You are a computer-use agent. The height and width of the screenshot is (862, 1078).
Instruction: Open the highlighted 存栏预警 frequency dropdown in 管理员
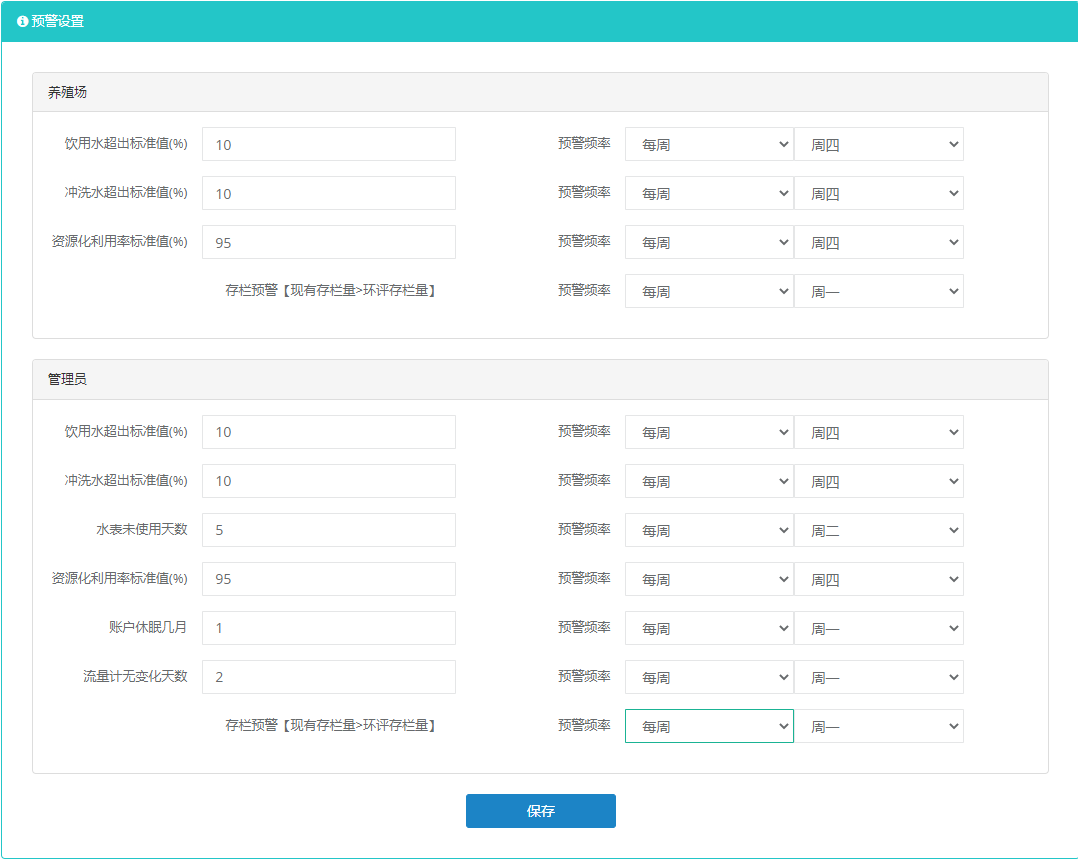pos(709,726)
